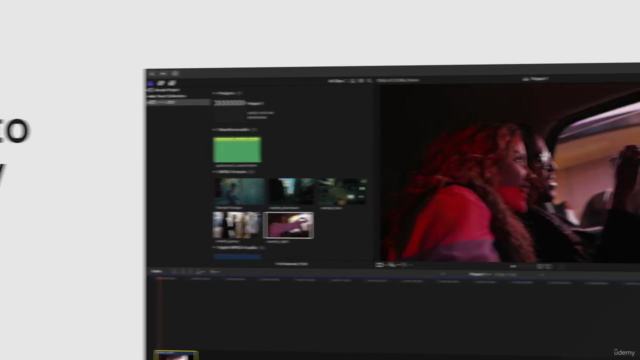Collapse the section containing the green clip
Image resolution: width=640 pixels, height=360 pixels.
[x=214, y=130]
